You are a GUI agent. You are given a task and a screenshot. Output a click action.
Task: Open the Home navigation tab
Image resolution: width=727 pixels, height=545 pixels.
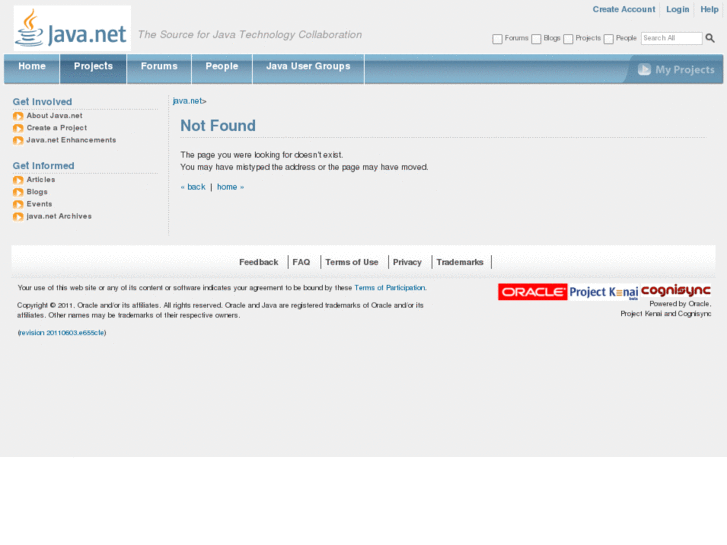pyautogui.click(x=32, y=69)
